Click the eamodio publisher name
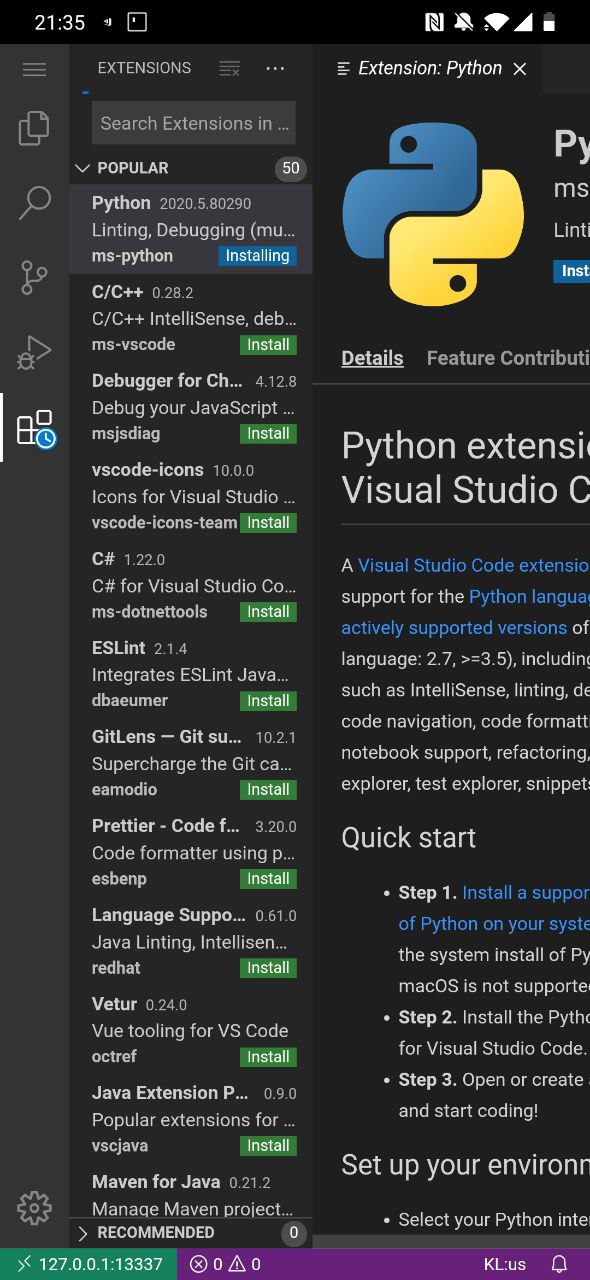This screenshot has width=590, height=1280. coord(124,790)
